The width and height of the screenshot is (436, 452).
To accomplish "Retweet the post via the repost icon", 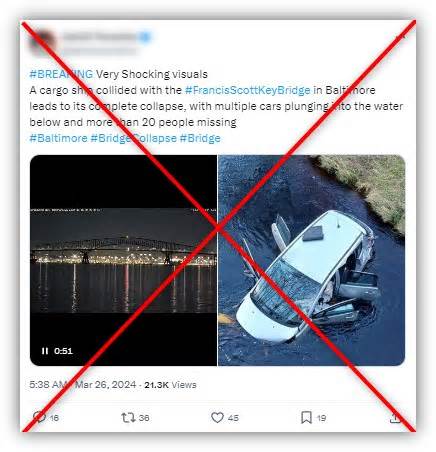I will click(128, 417).
